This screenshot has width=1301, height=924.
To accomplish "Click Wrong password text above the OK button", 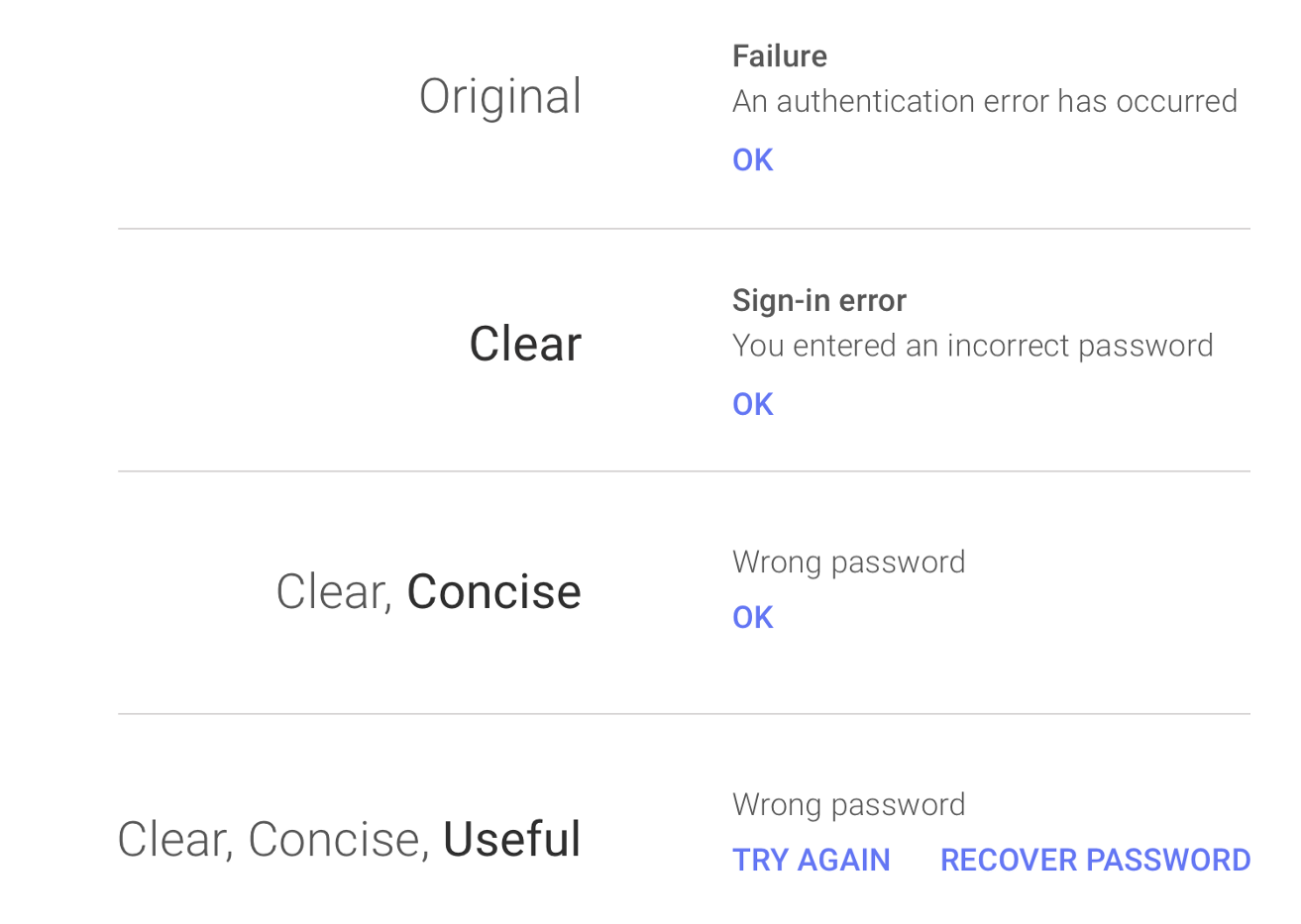I will point(849,562).
